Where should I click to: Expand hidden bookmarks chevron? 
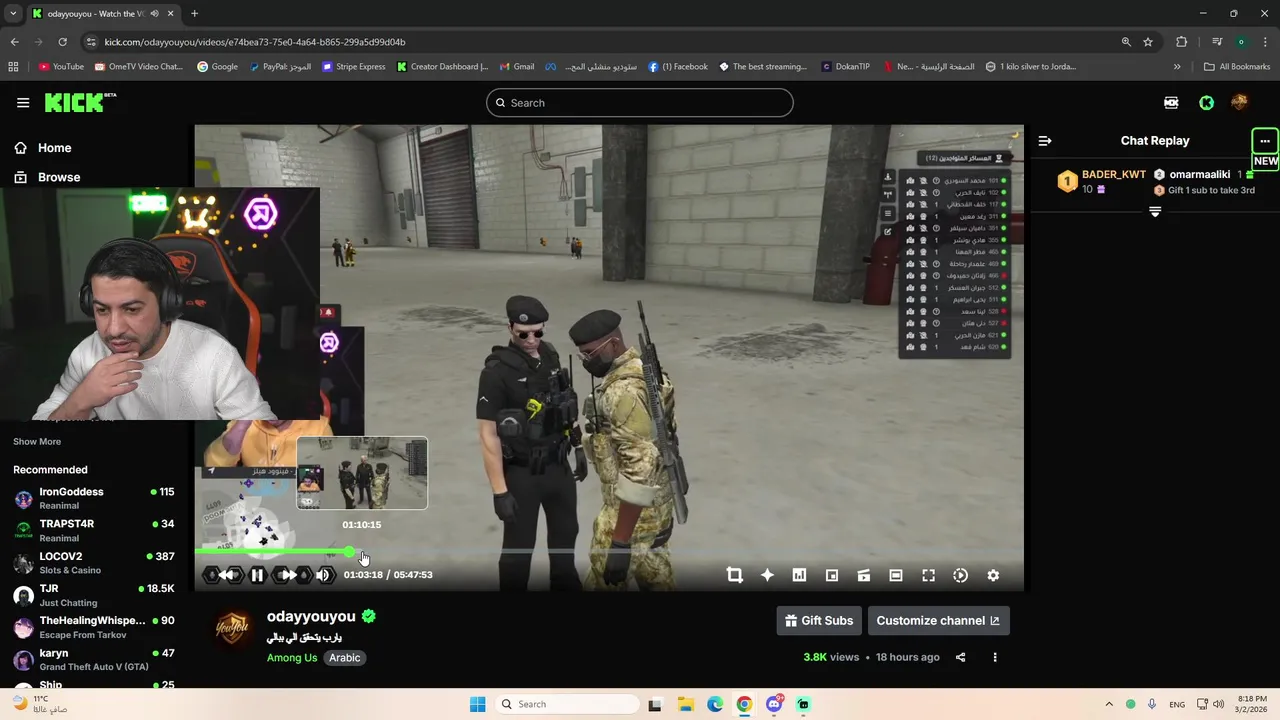pos(1177,67)
